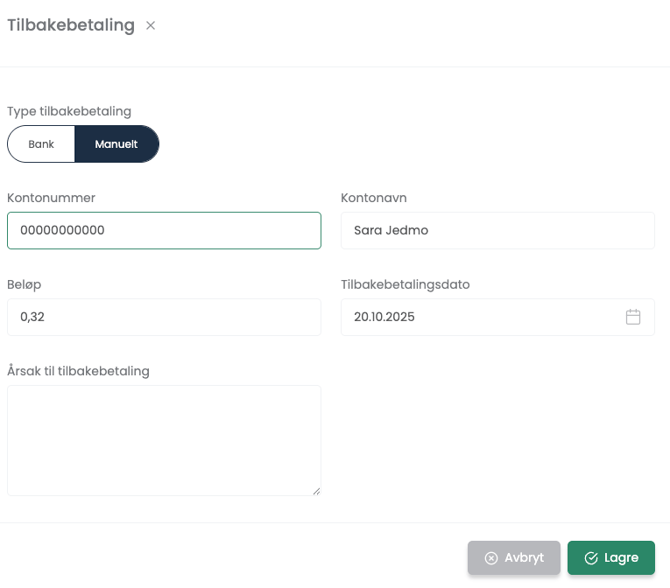This screenshot has width=670, height=588.
Task: Click the Tilbakebetaling heading text
Action: (71, 25)
